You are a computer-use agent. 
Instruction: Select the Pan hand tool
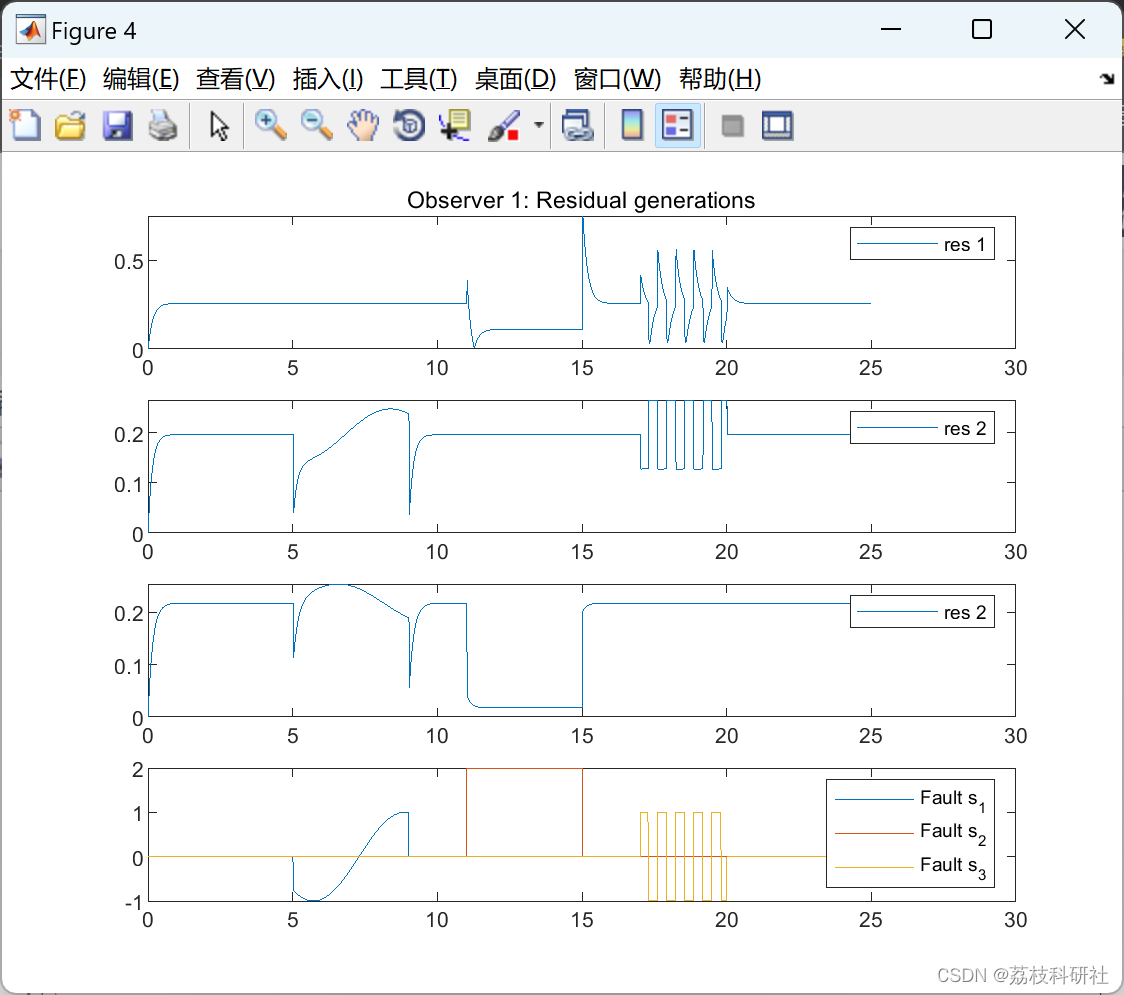[x=363, y=125]
